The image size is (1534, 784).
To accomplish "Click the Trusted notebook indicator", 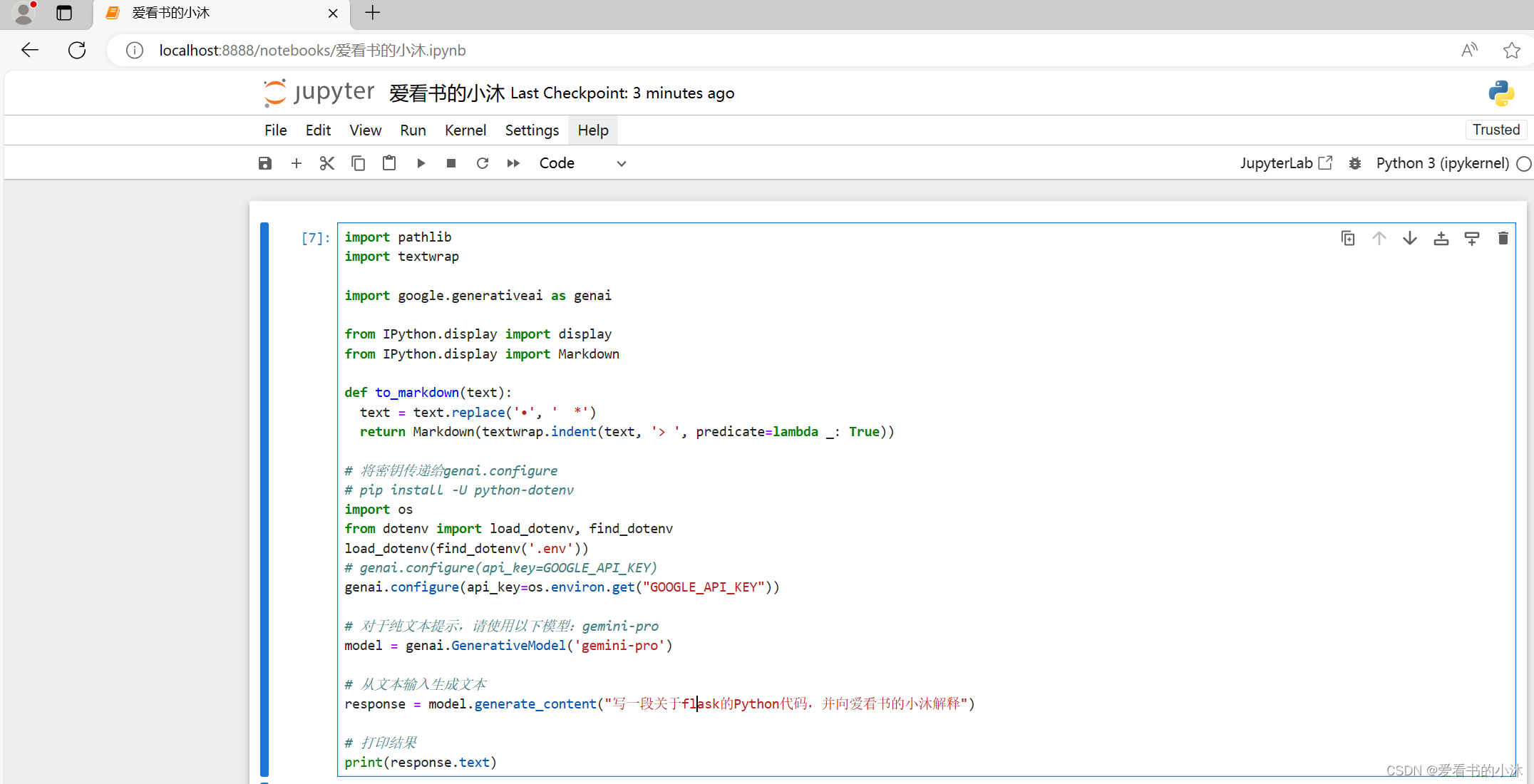I will pos(1496,130).
